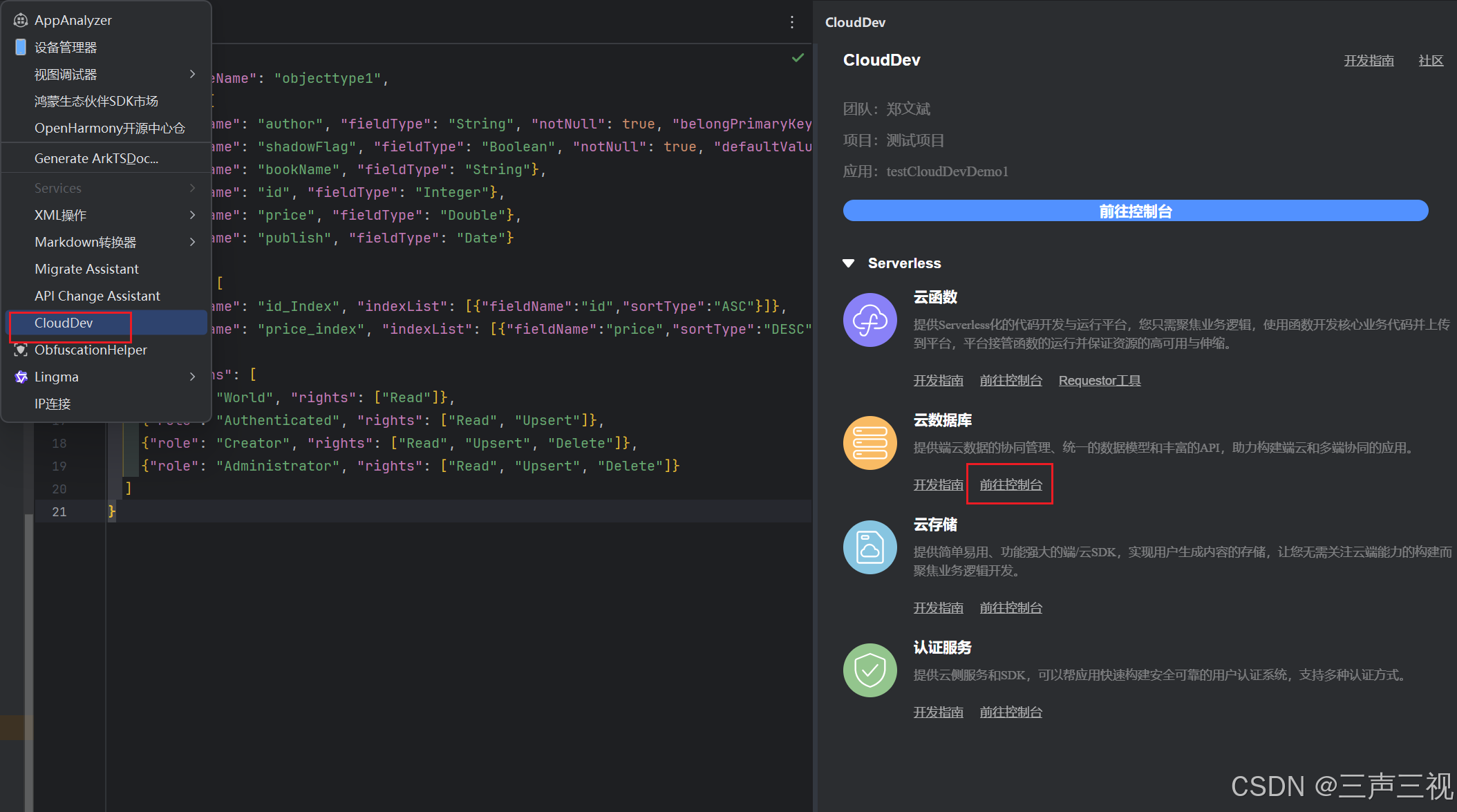1457x812 pixels.
Task: Select CloudDev from the tools menu
Action: (x=64, y=323)
